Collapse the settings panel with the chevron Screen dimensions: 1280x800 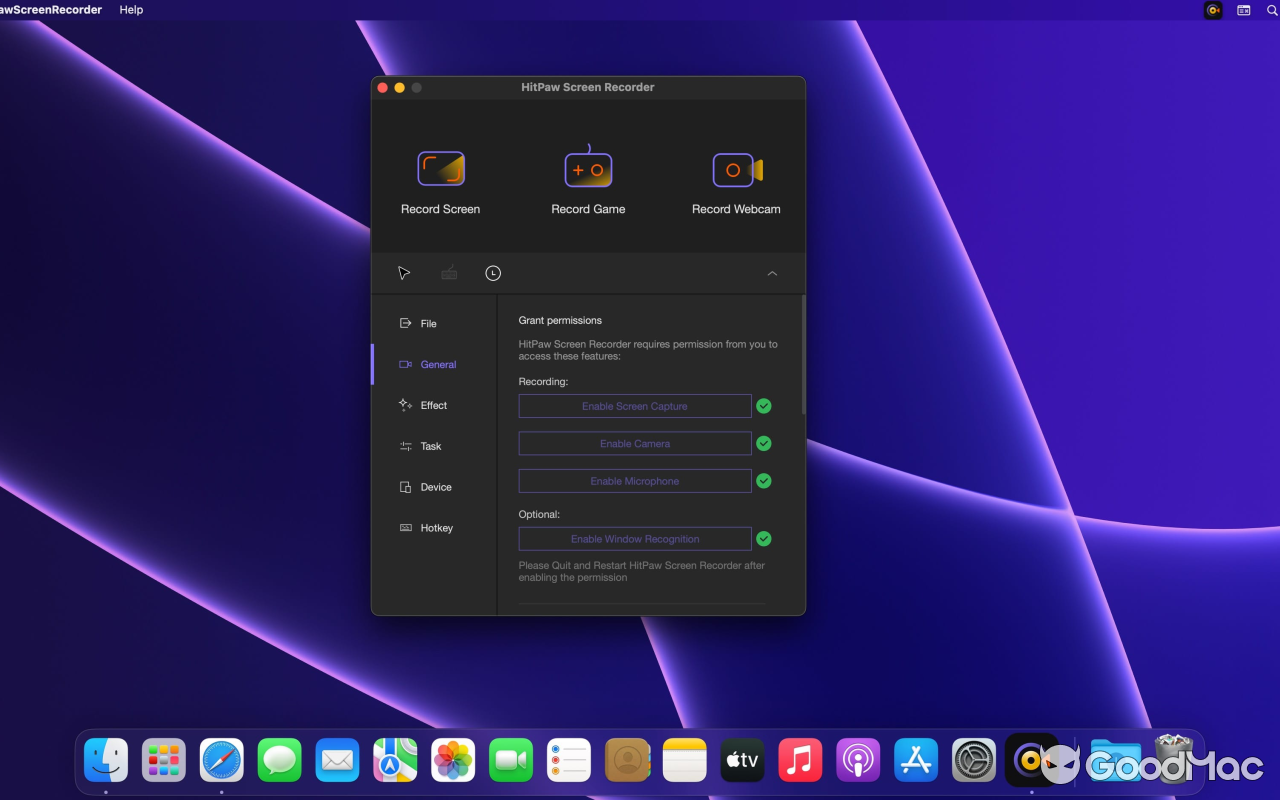point(772,272)
